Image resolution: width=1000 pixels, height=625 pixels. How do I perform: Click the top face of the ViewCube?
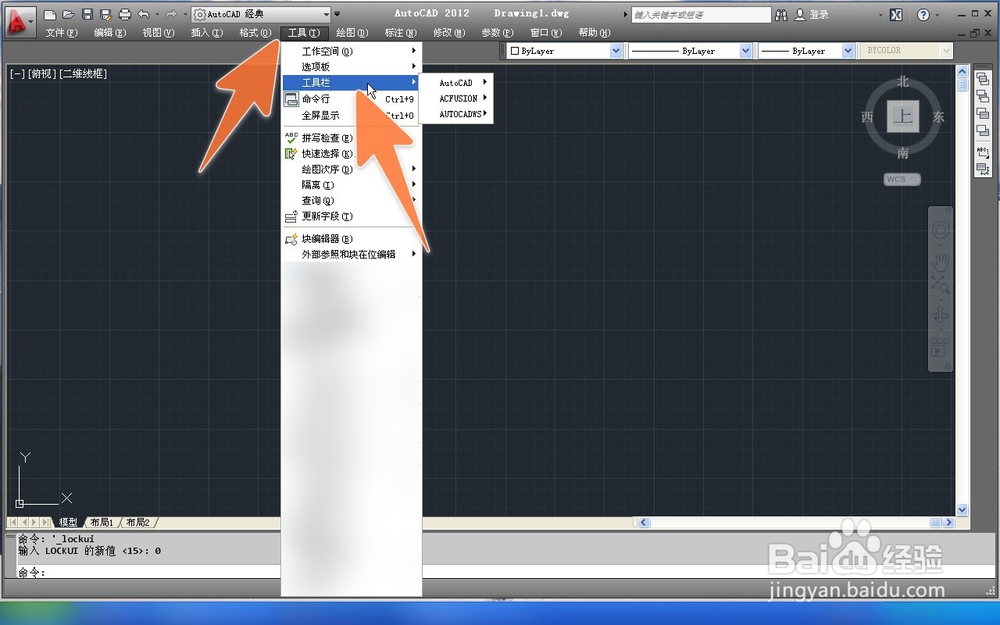point(902,116)
